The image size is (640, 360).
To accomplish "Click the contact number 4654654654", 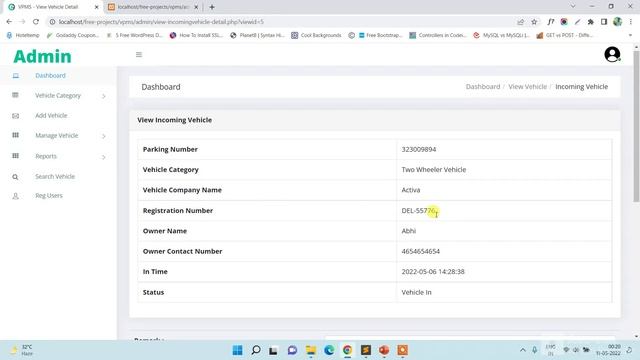I will point(420,251).
